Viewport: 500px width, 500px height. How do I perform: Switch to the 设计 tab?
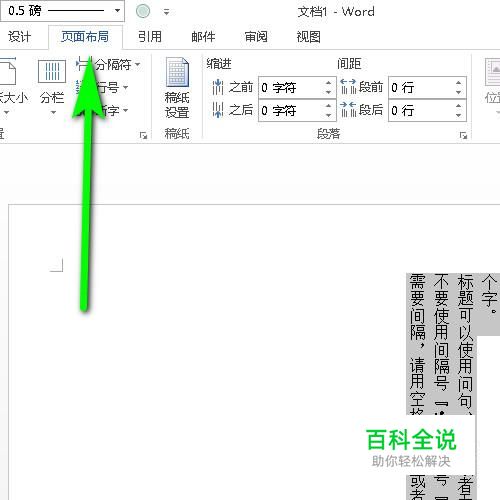pyautogui.click(x=19, y=37)
